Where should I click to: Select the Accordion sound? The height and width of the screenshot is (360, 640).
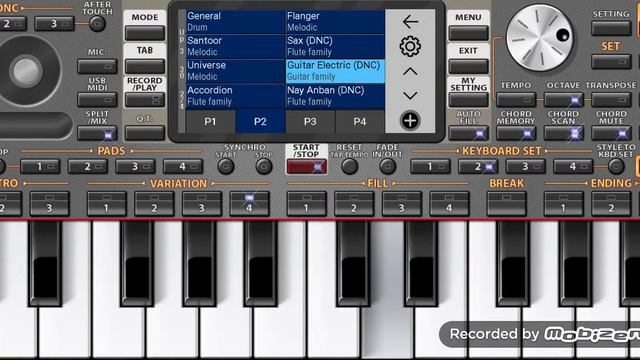(235, 96)
